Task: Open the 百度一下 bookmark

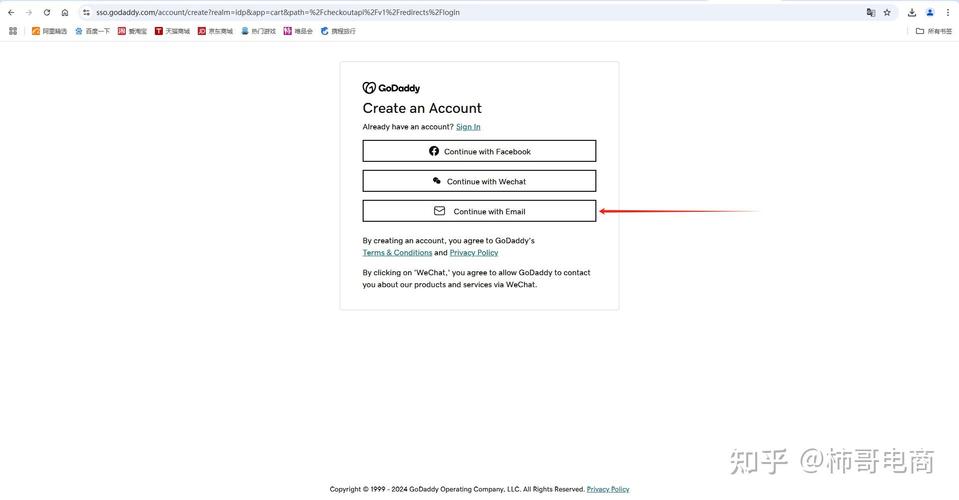Action: 92,31
